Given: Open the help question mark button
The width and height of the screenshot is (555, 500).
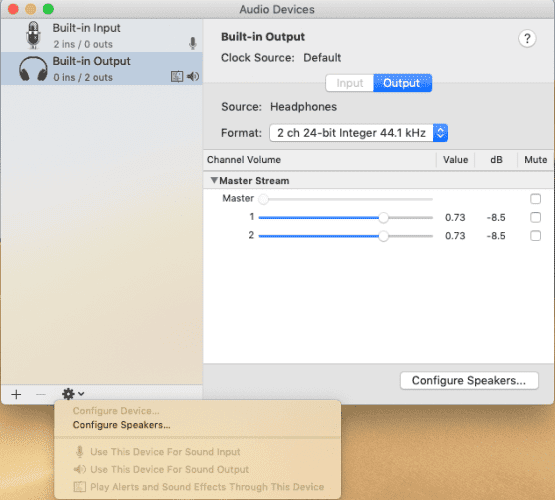Looking at the screenshot, I should (x=527, y=38).
